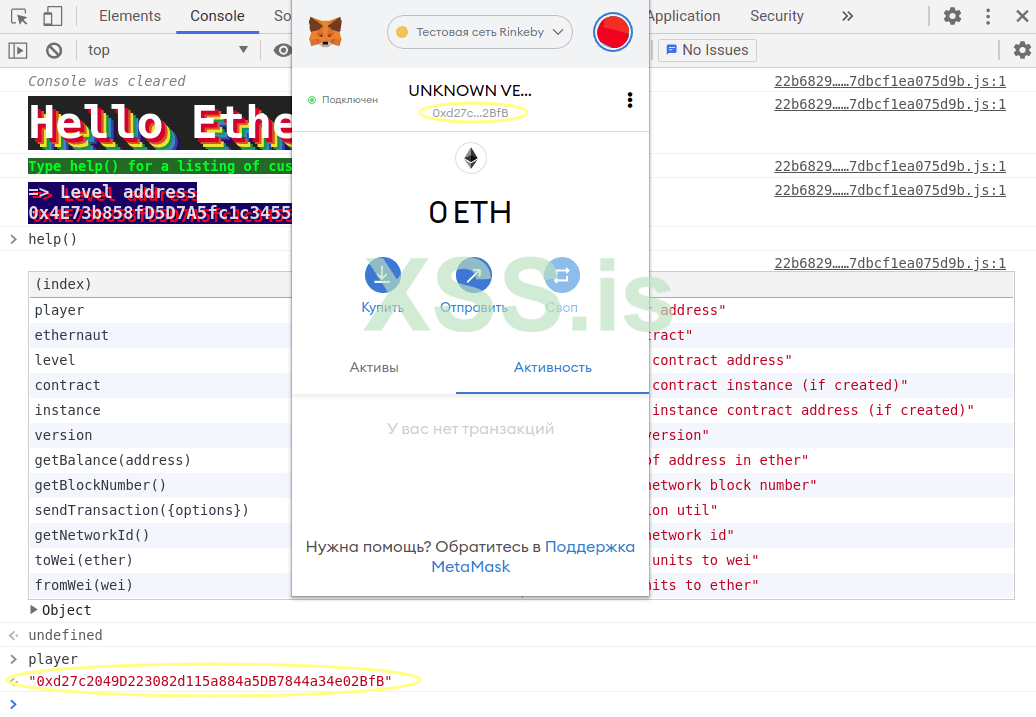The image size is (1036, 717).
Task: Open the MetaMask account avatar menu
Action: pyautogui.click(x=612, y=32)
